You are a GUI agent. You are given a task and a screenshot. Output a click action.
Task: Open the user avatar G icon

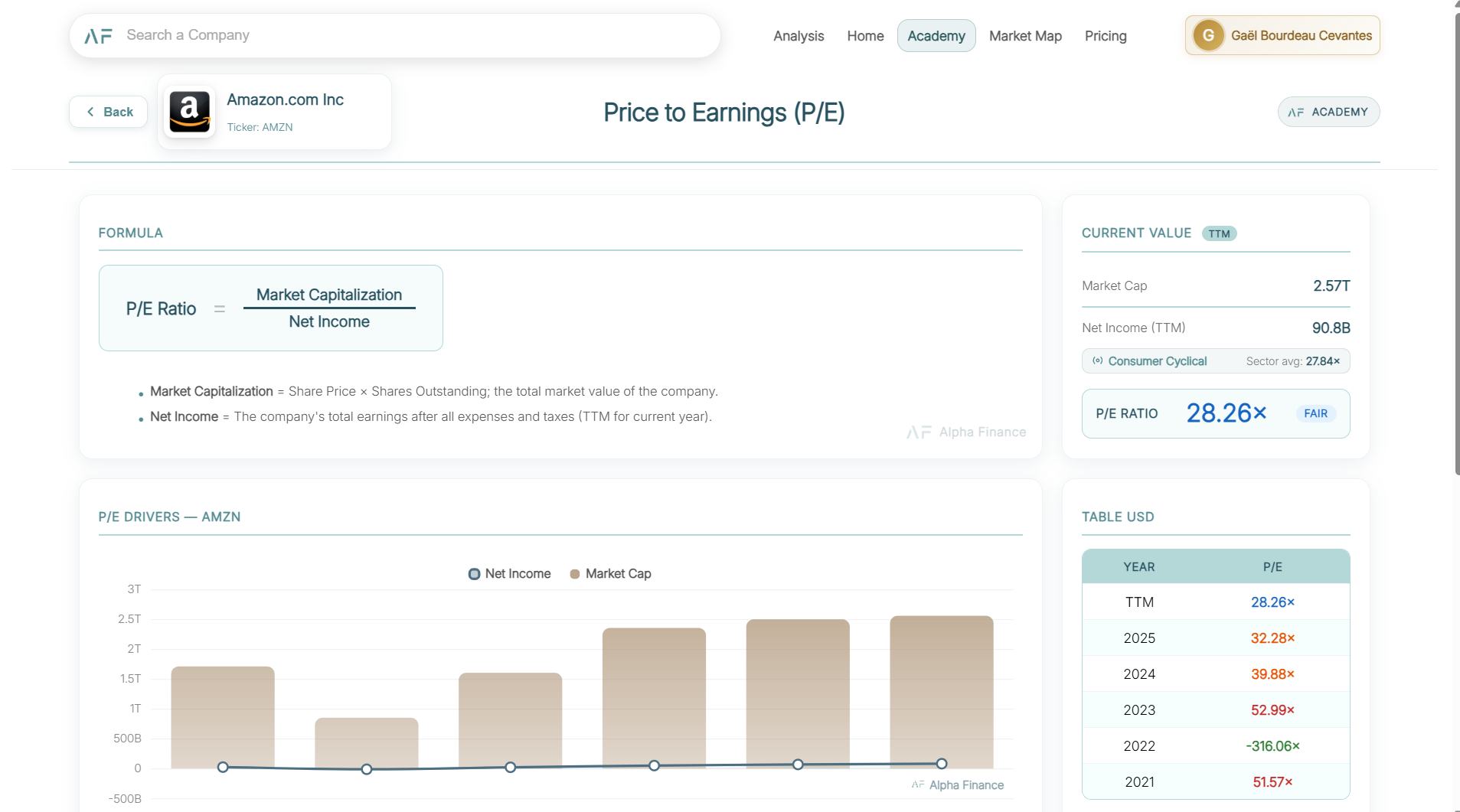click(1208, 35)
